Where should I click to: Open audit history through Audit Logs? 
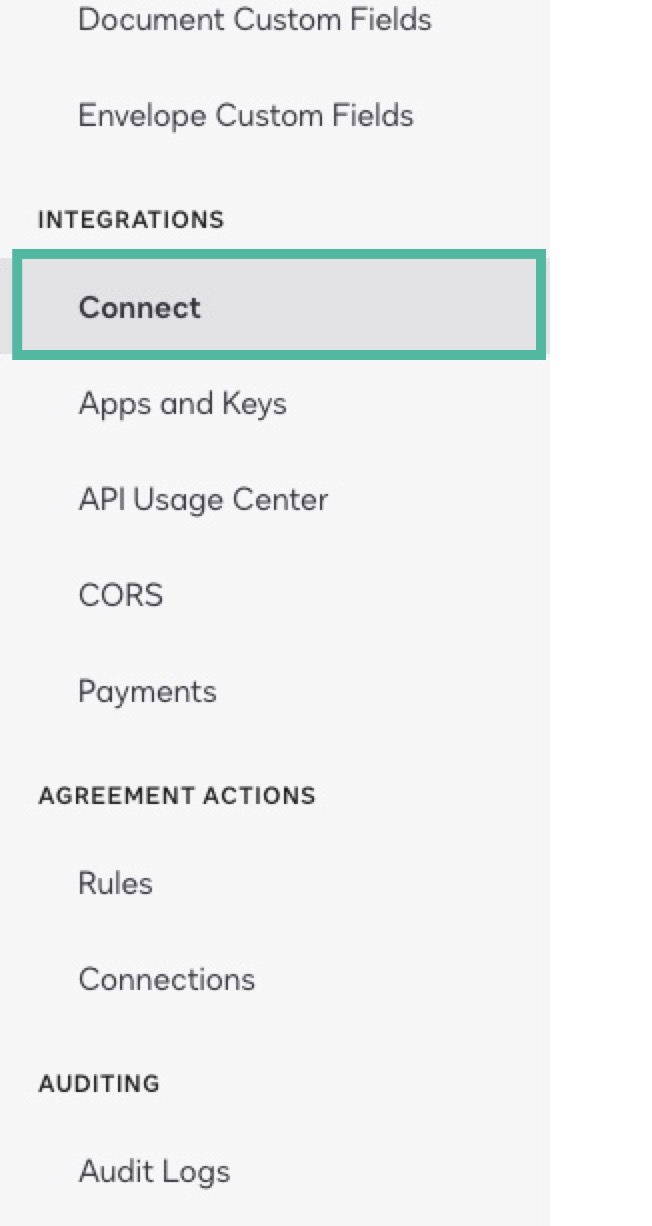click(153, 1171)
